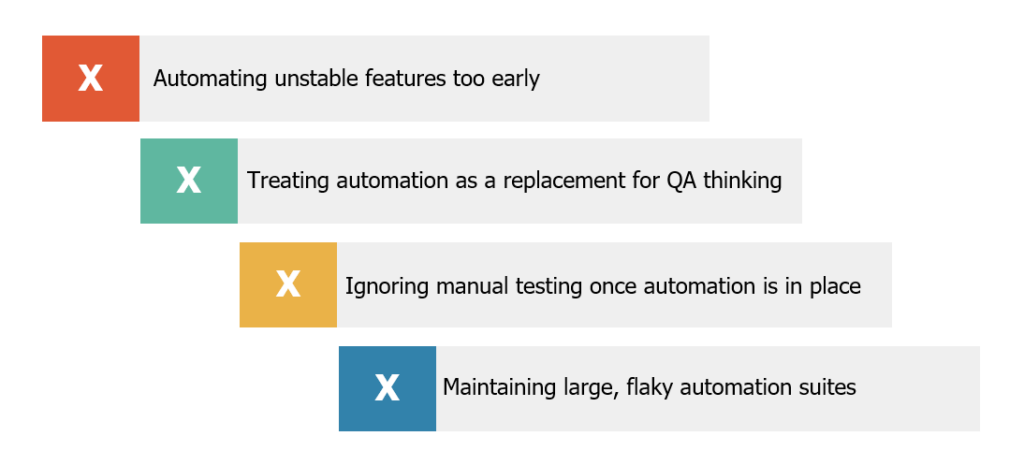Pick the green color block beside "Treating"

[158, 203]
